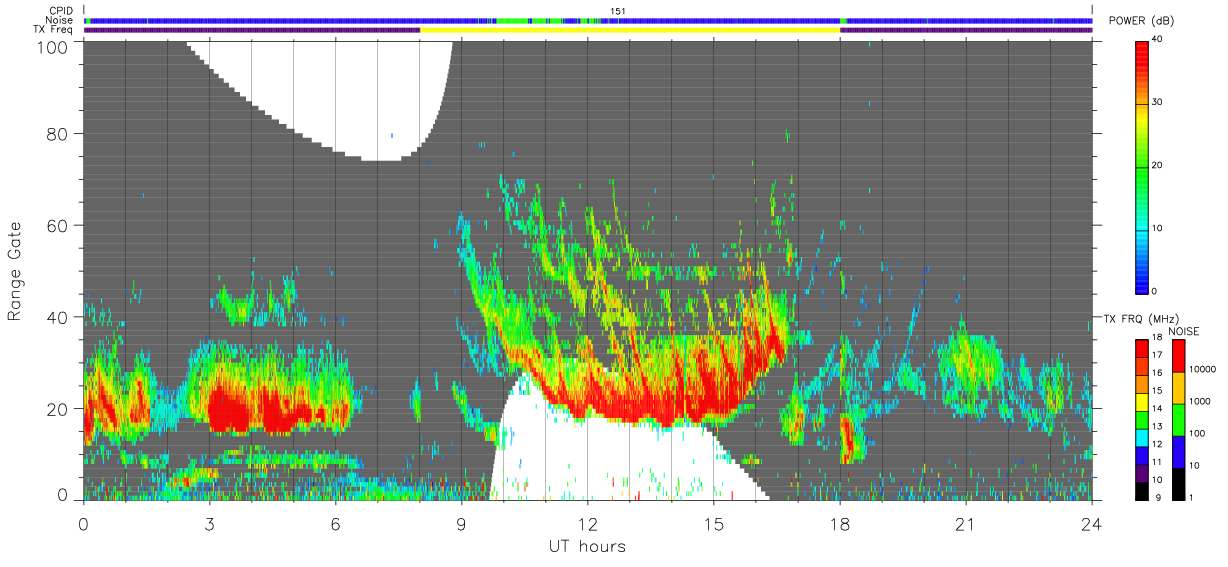Click the Range Gate axis title

[x=16, y=271]
